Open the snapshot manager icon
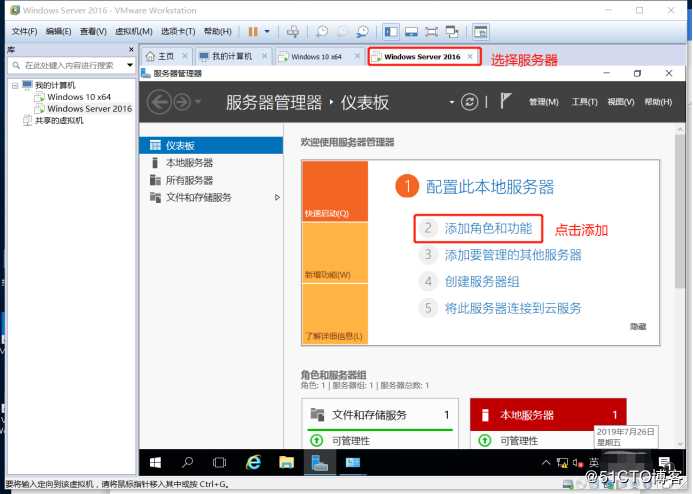The width and height of the screenshot is (693, 494). [x=362, y=31]
